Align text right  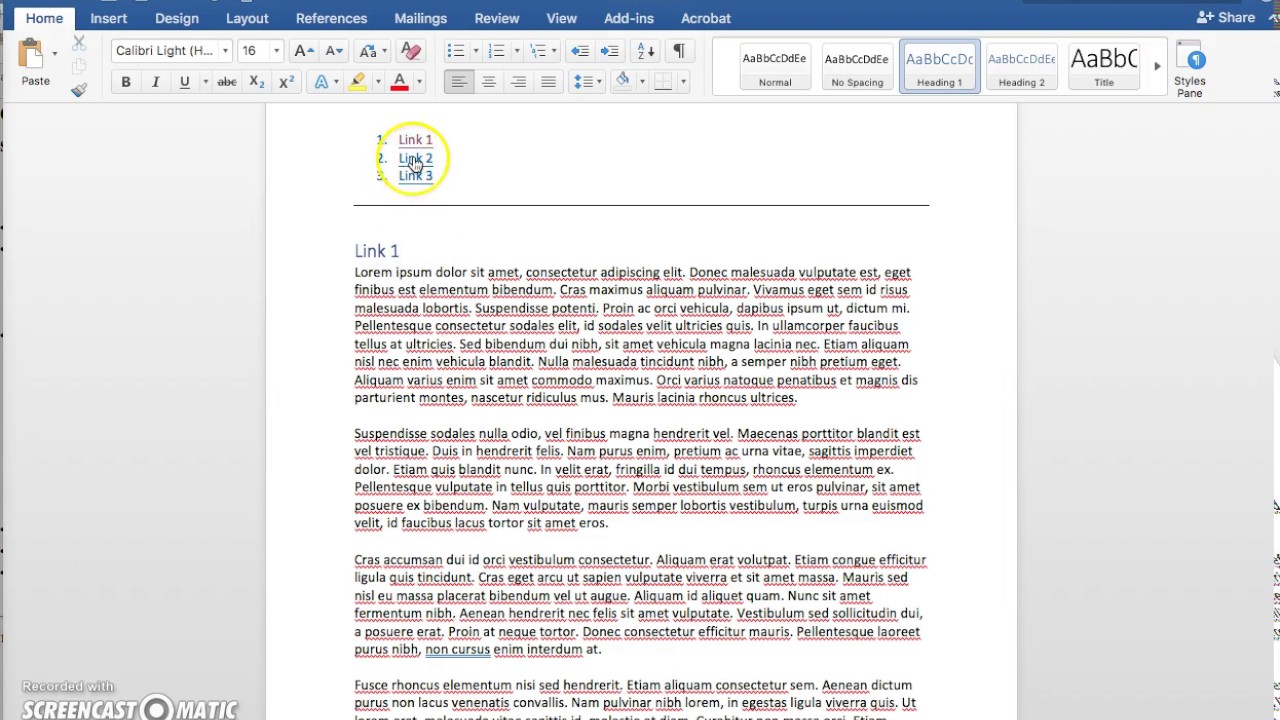coord(518,82)
